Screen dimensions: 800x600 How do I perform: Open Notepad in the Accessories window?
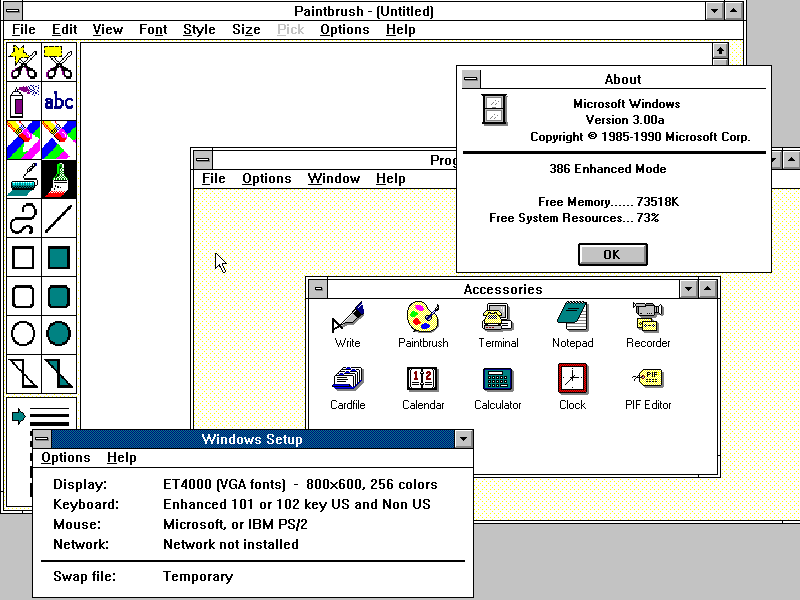(572, 318)
